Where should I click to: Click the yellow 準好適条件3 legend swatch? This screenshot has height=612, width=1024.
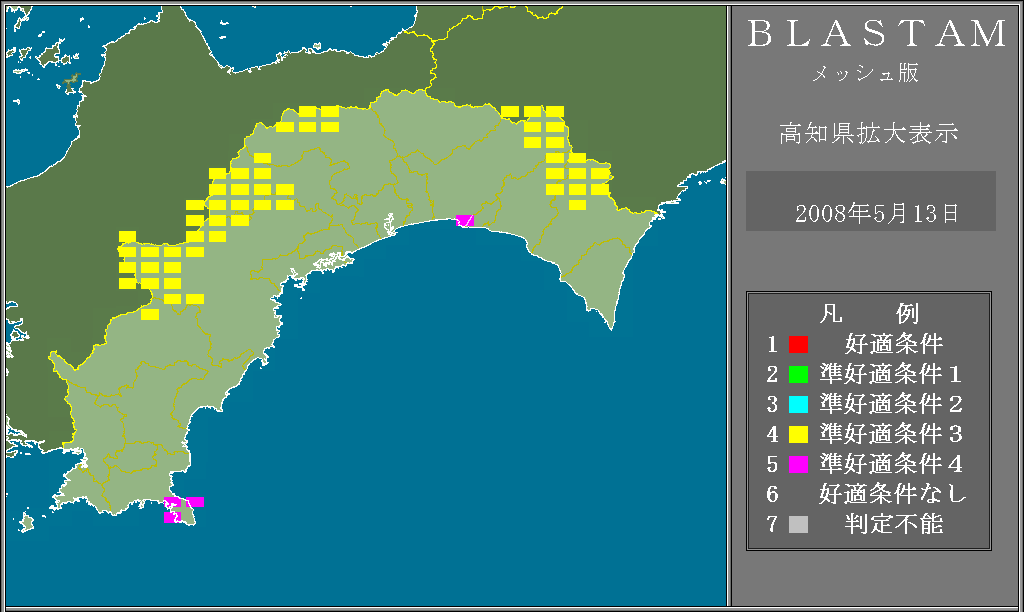click(798, 435)
